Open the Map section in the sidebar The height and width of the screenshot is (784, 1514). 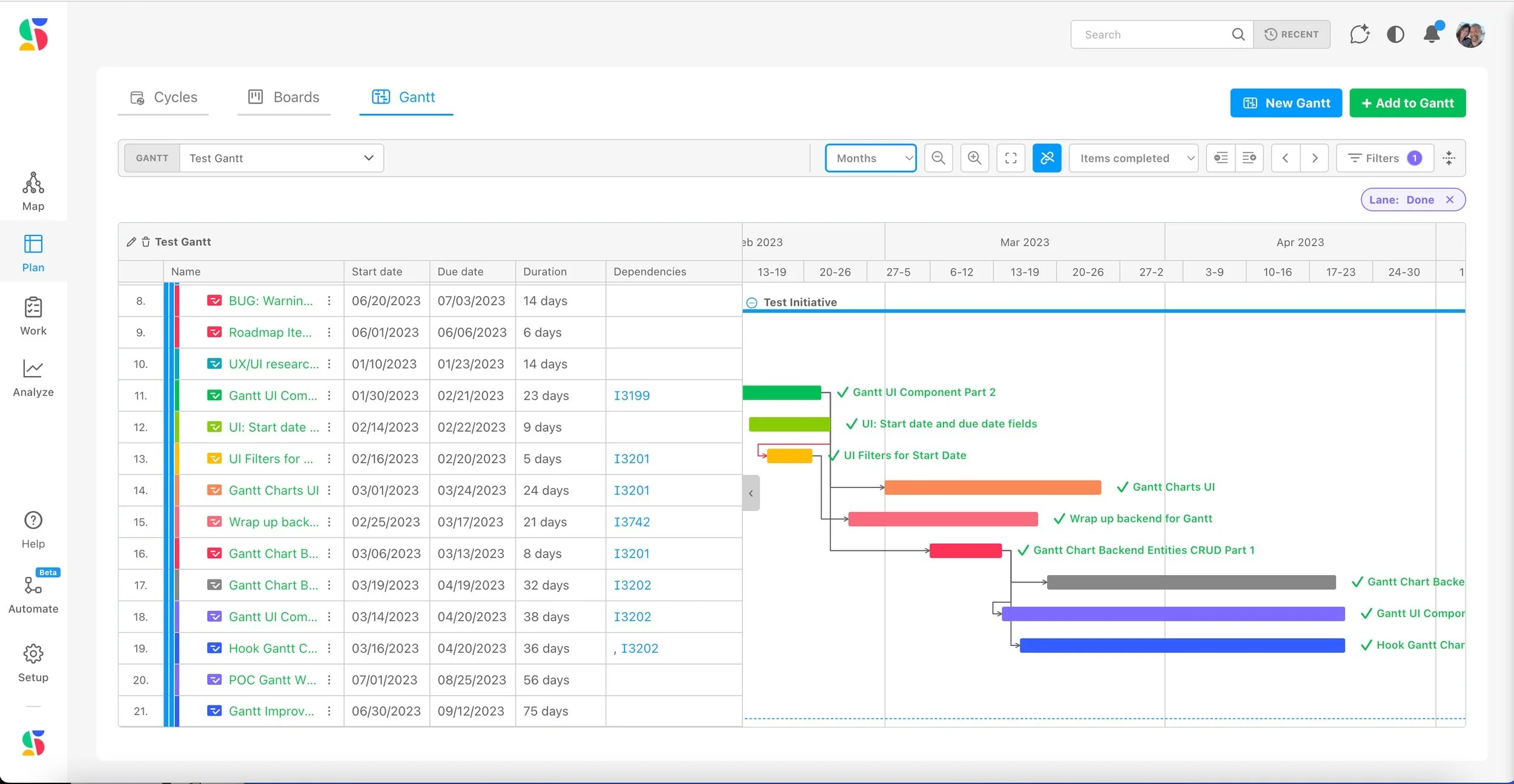click(33, 191)
